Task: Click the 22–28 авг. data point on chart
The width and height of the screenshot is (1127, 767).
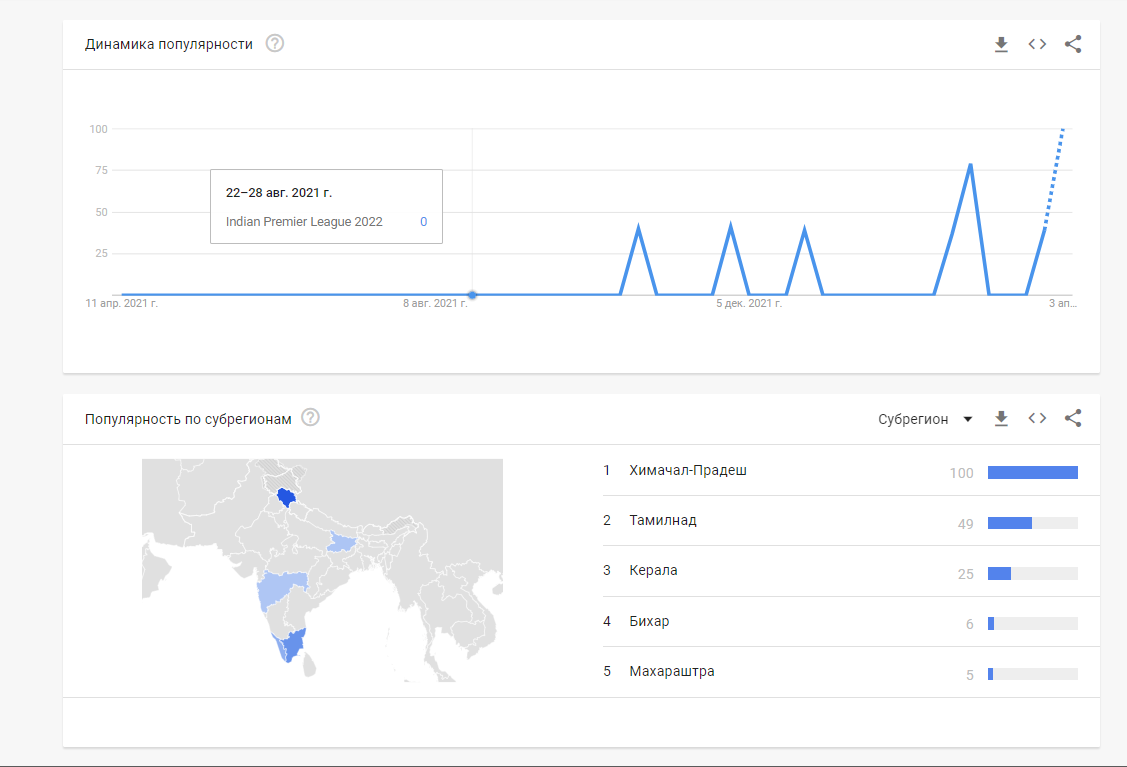Action: pyautogui.click(x=472, y=295)
